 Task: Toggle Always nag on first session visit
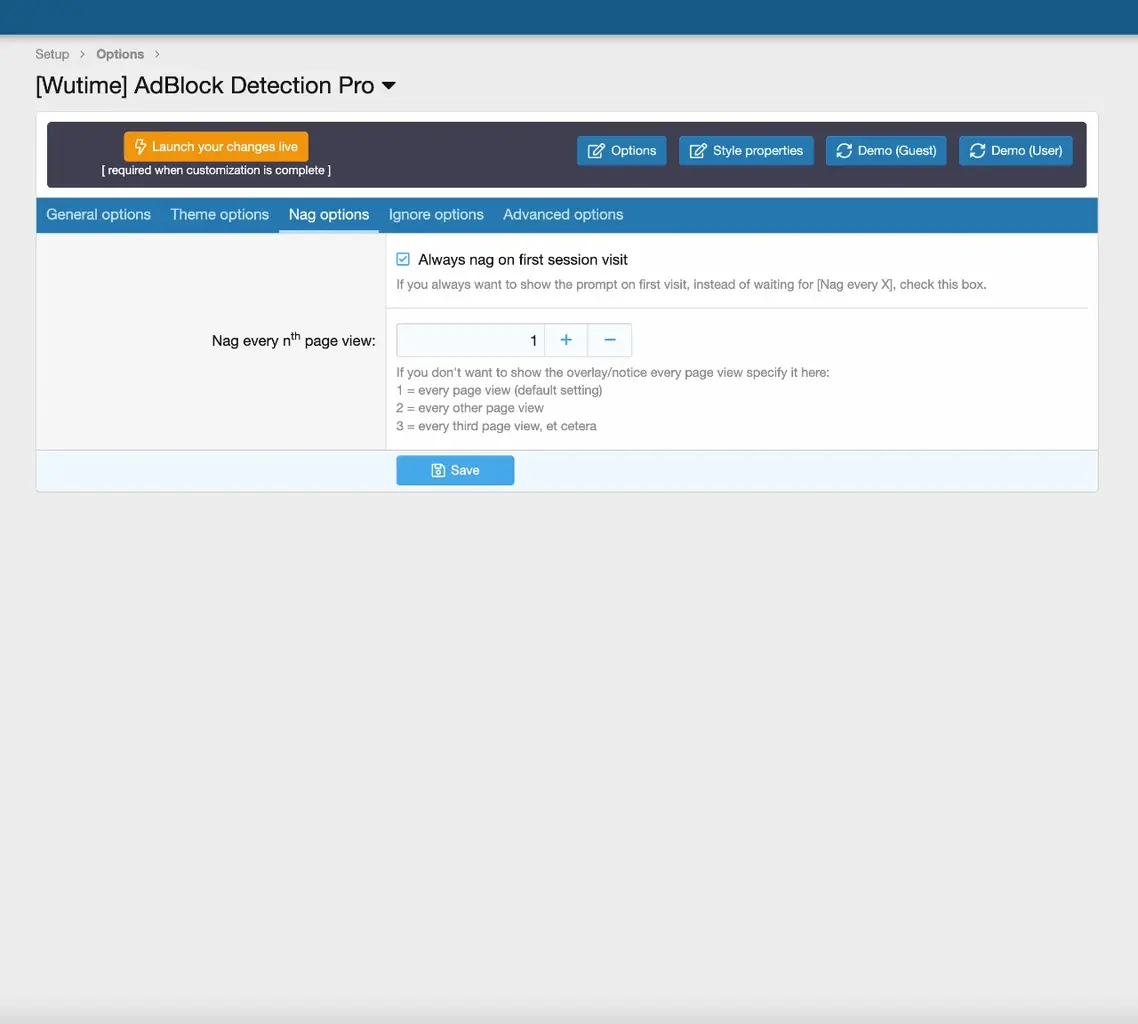click(x=403, y=259)
